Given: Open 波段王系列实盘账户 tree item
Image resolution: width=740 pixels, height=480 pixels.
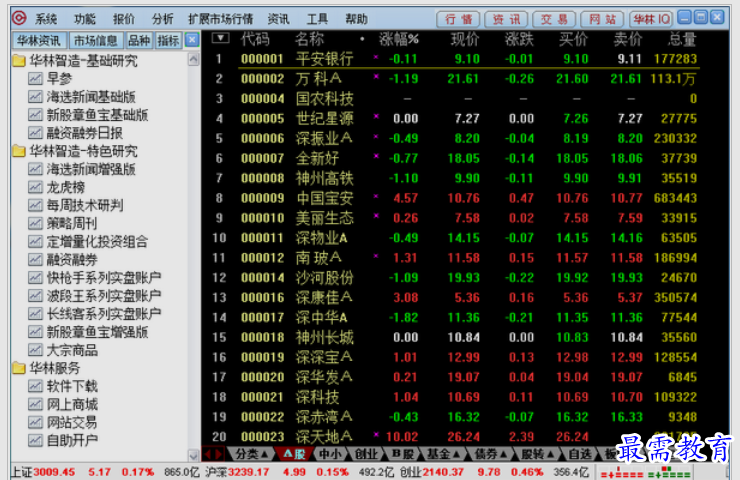Looking at the screenshot, I should tap(103, 296).
